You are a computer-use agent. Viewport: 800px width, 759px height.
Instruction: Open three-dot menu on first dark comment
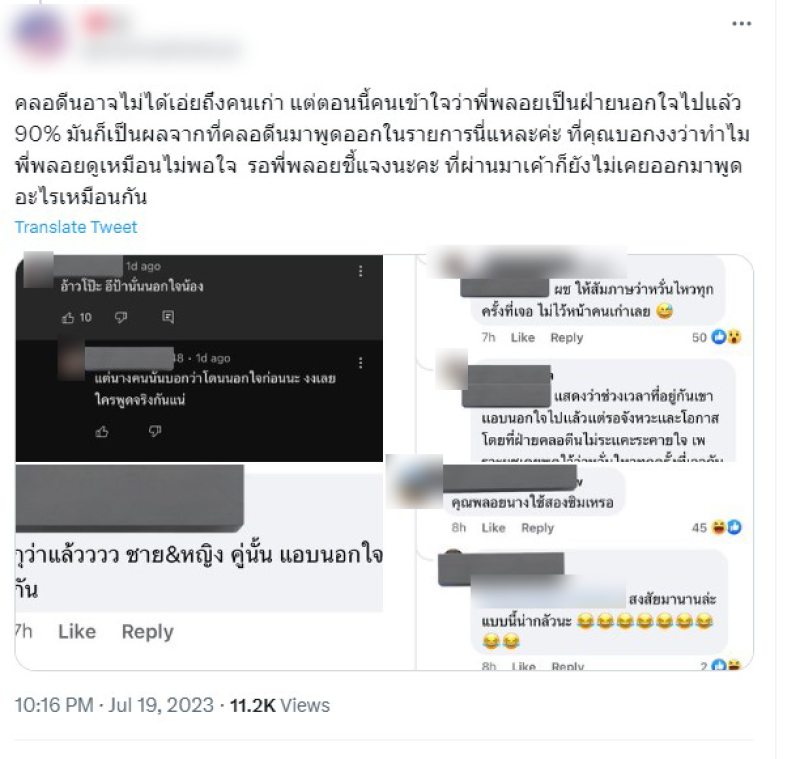361,271
